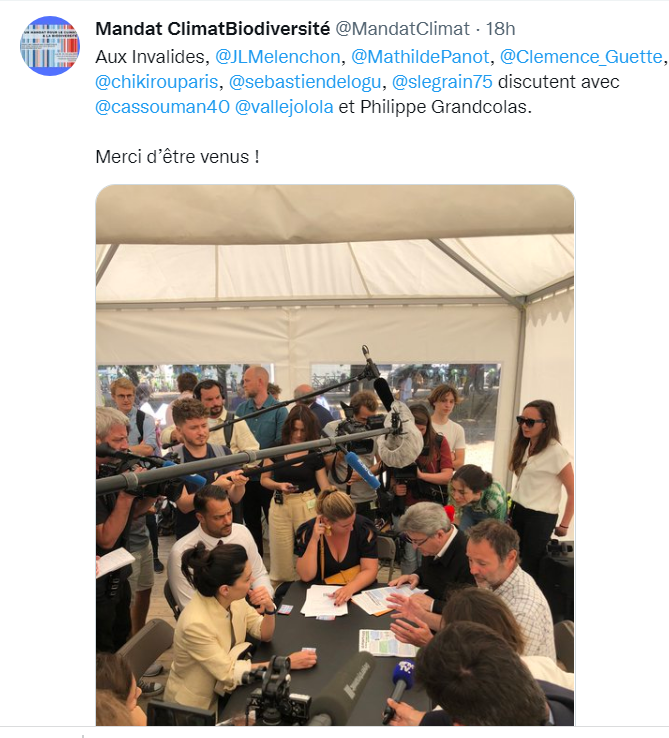Click 'Philippe Grandcolas' in tweet text
This screenshot has width=669, height=738.
443,107
